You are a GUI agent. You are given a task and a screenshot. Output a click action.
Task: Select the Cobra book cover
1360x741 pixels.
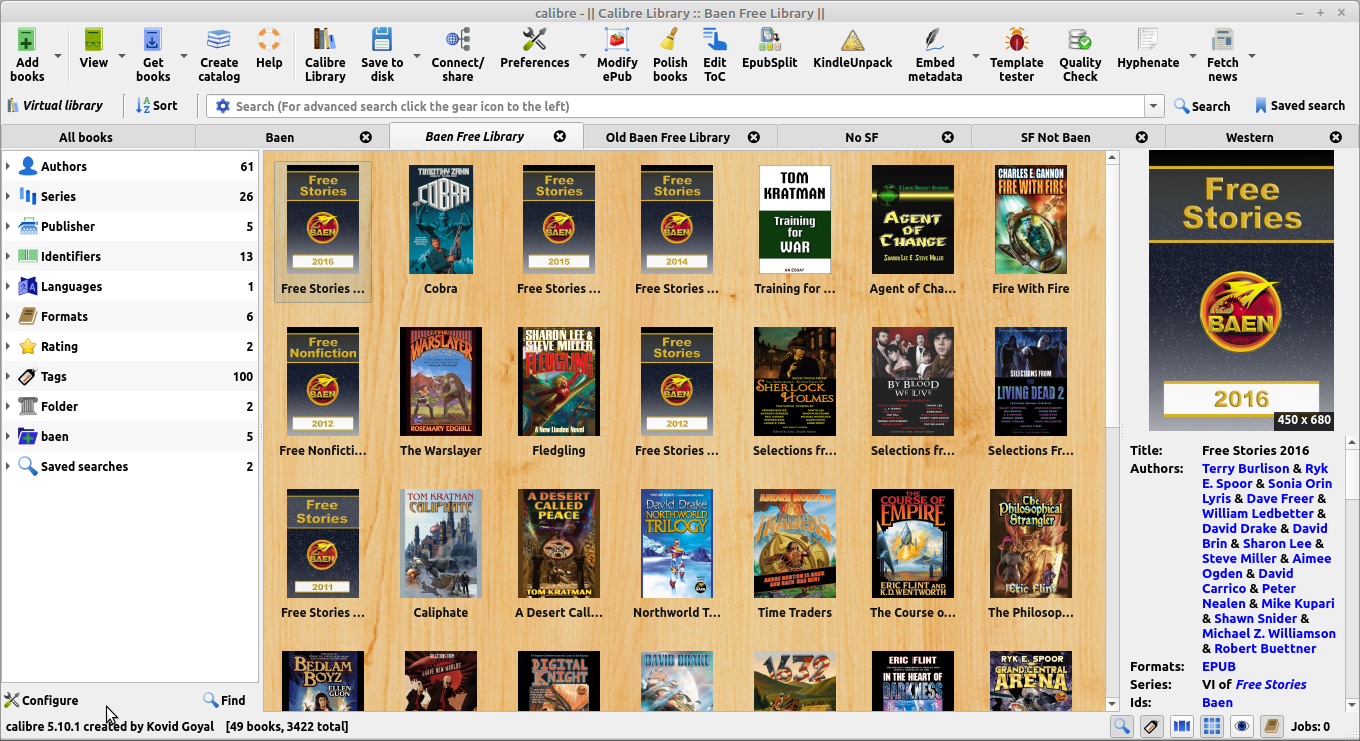pyautogui.click(x=441, y=220)
